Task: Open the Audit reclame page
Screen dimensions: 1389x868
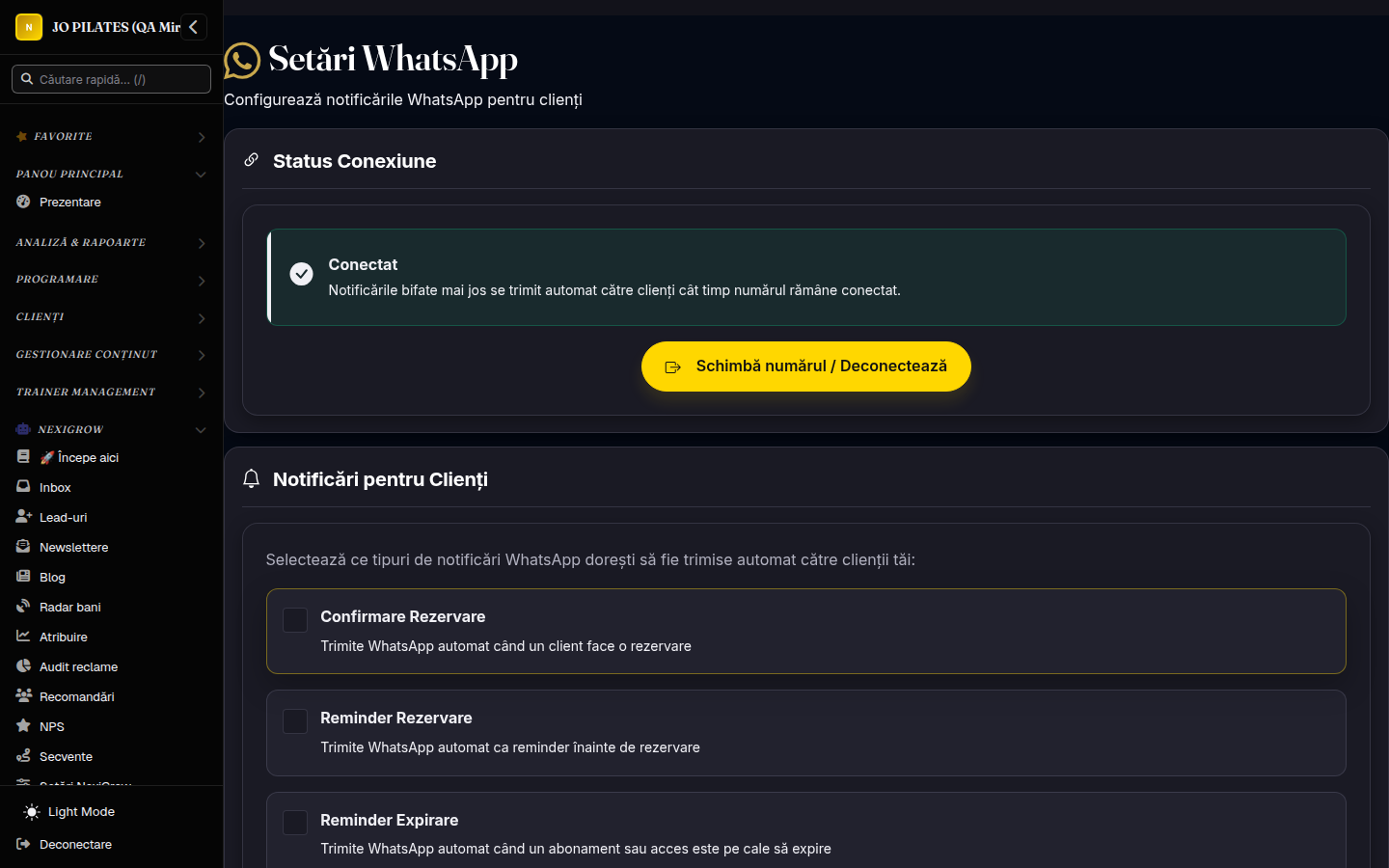Action: 111,666
